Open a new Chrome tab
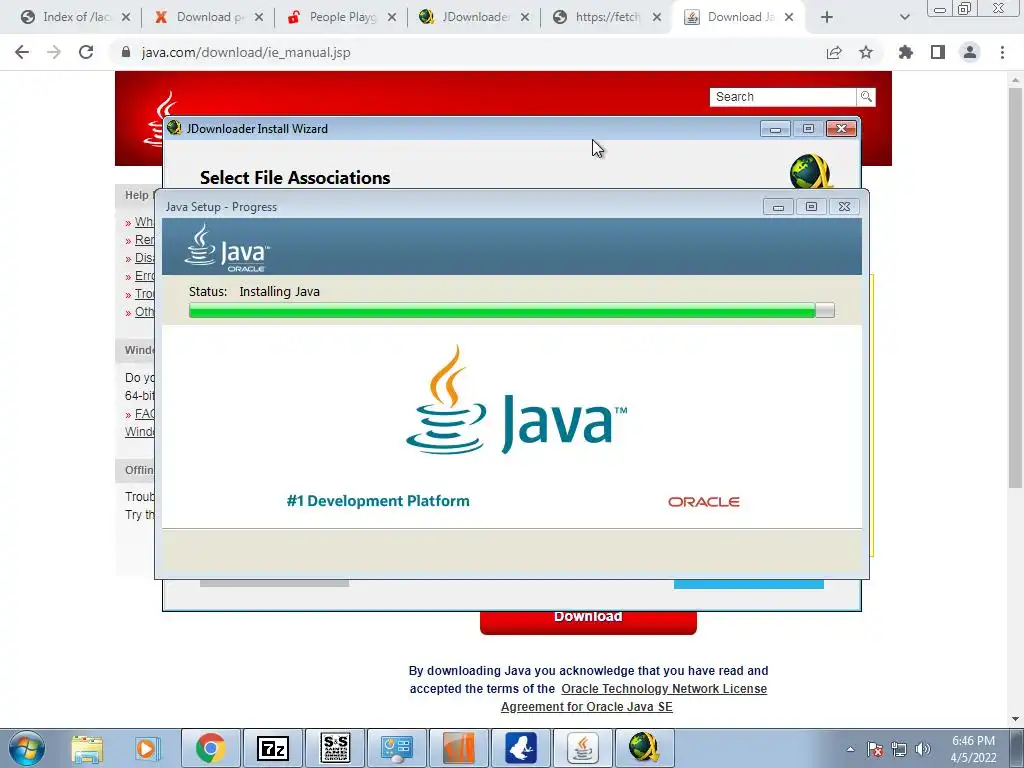 pyautogui.click(x=827, y=17)
